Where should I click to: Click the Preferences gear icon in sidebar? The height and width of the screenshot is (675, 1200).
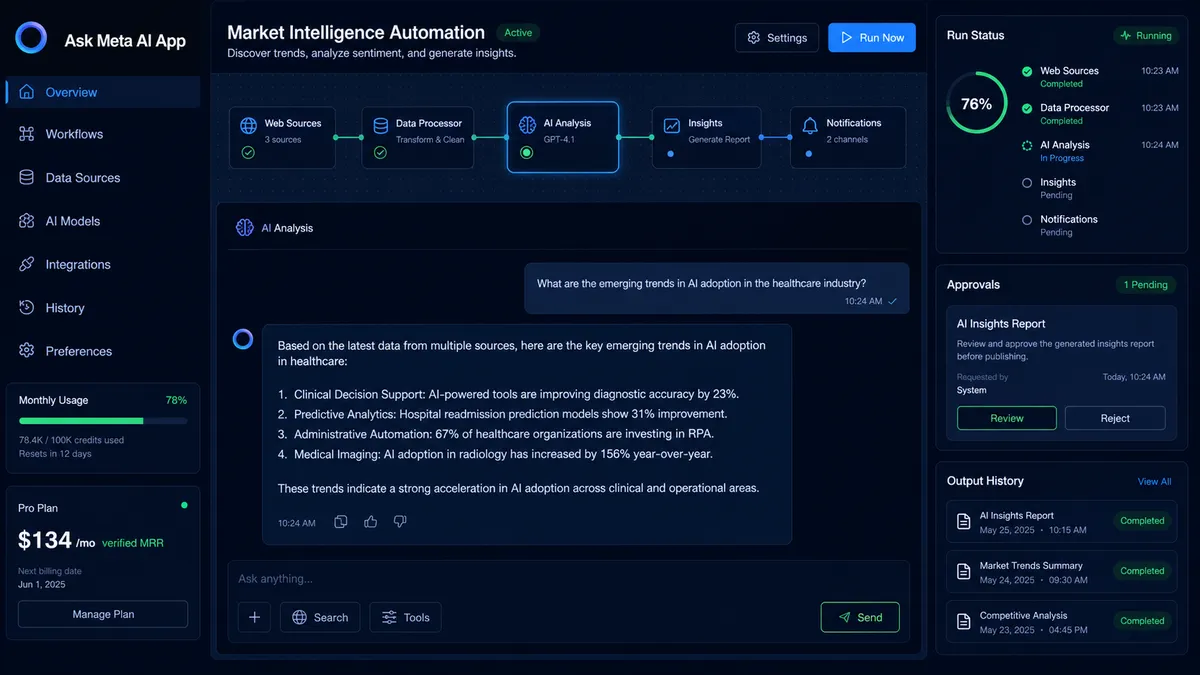27,351
